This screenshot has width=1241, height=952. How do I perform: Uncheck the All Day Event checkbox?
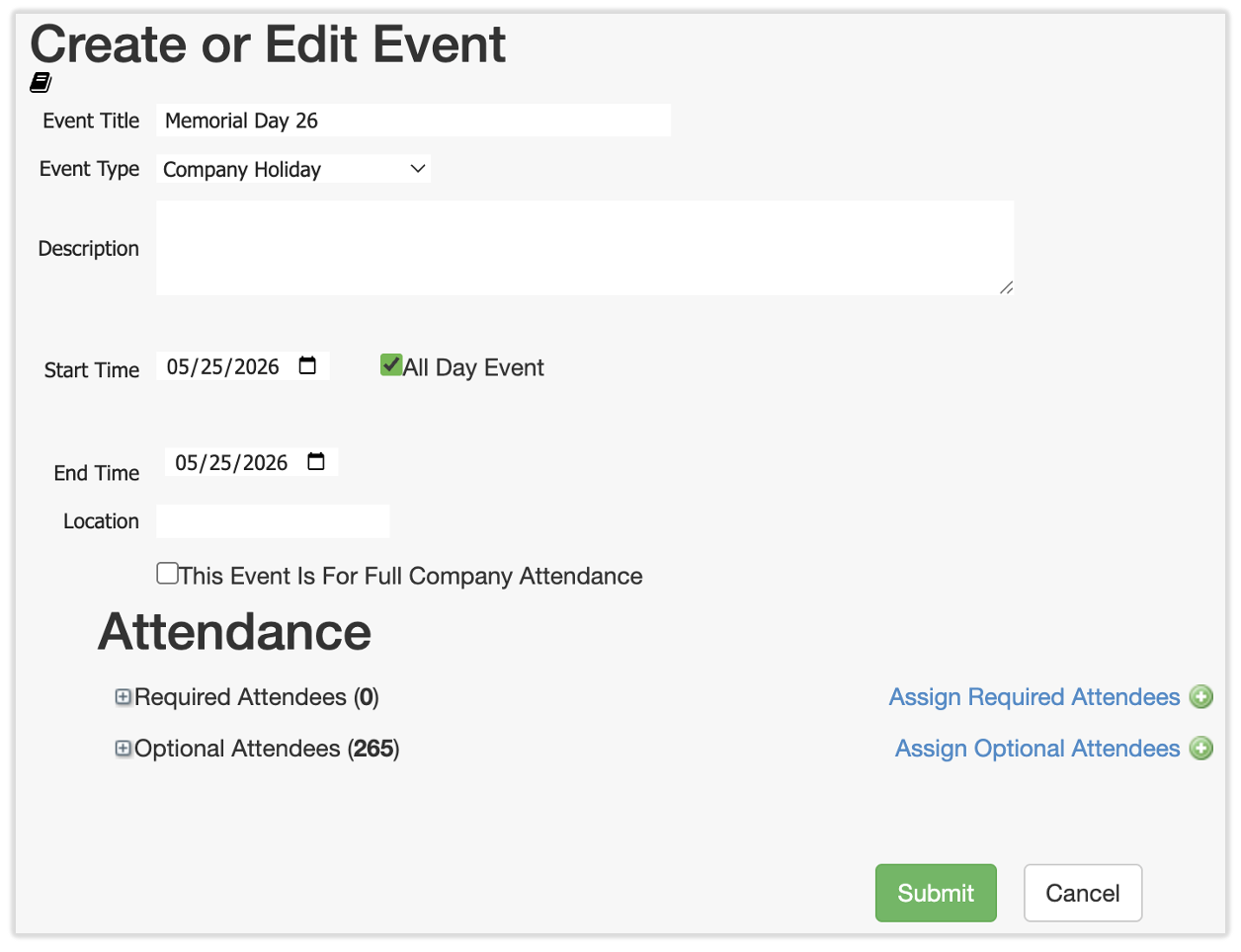(x=391, y=366)
